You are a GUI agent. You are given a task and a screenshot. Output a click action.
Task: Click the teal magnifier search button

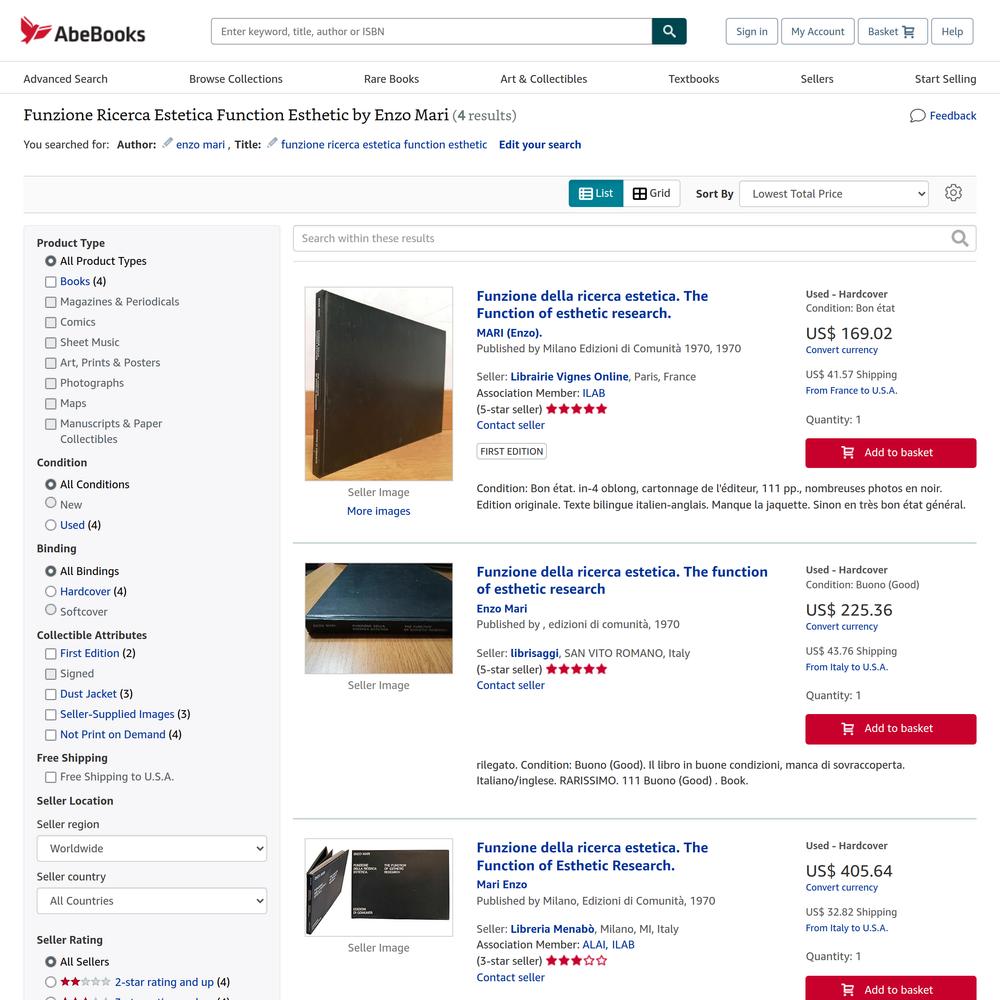(669, 31)
